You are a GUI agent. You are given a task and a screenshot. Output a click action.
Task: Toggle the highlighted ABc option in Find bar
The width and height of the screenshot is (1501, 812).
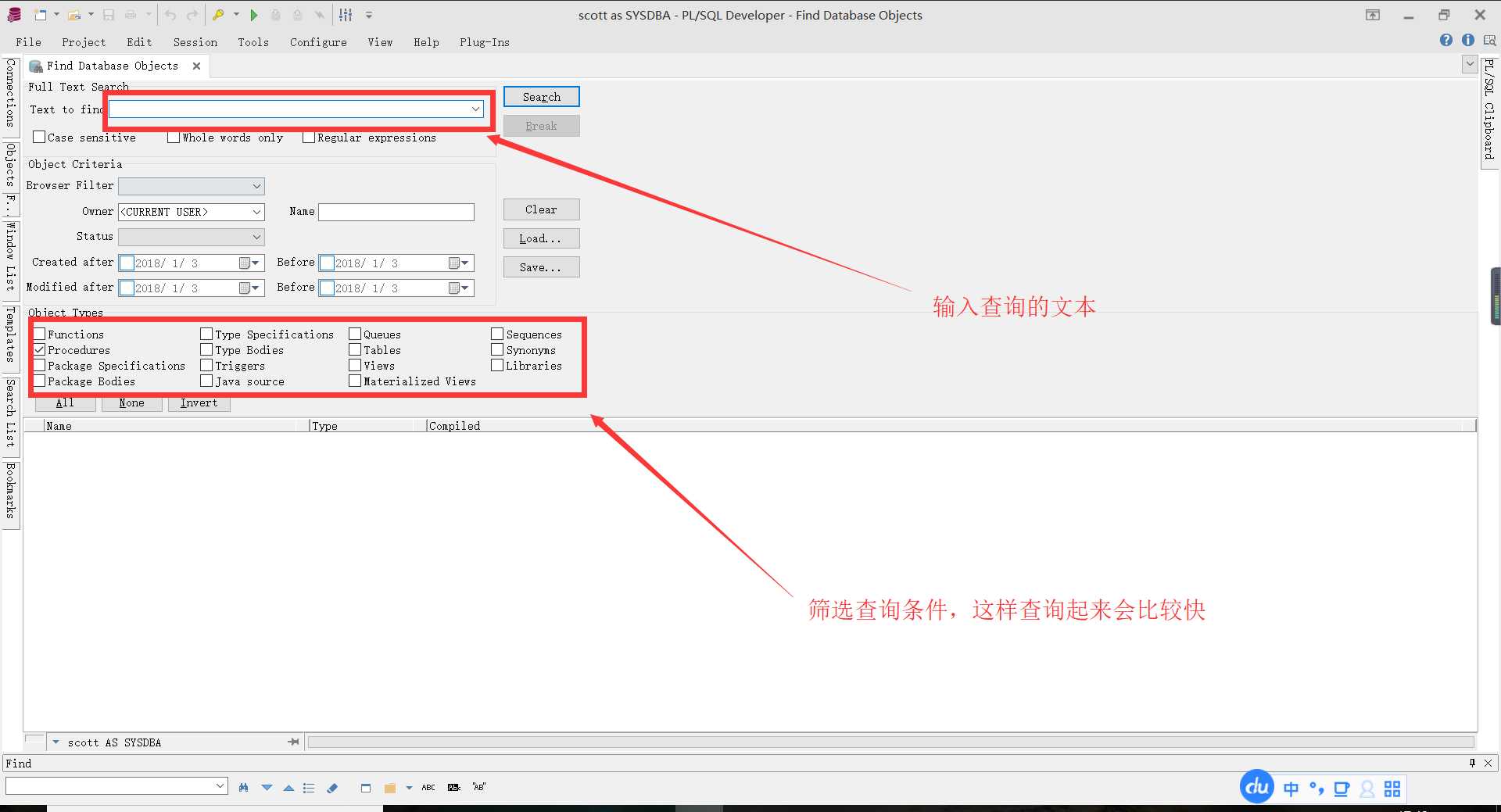tap(454, 788)
